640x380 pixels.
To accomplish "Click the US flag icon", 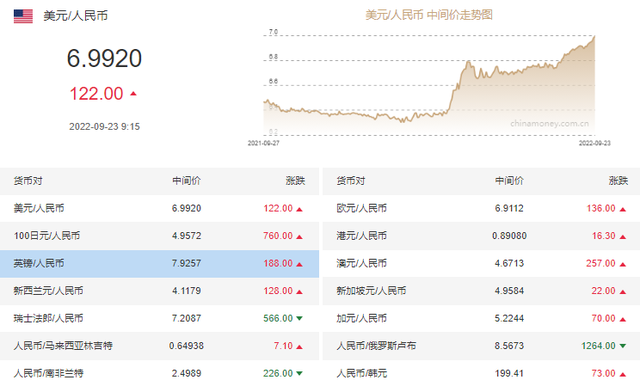I will click(23, 16).
